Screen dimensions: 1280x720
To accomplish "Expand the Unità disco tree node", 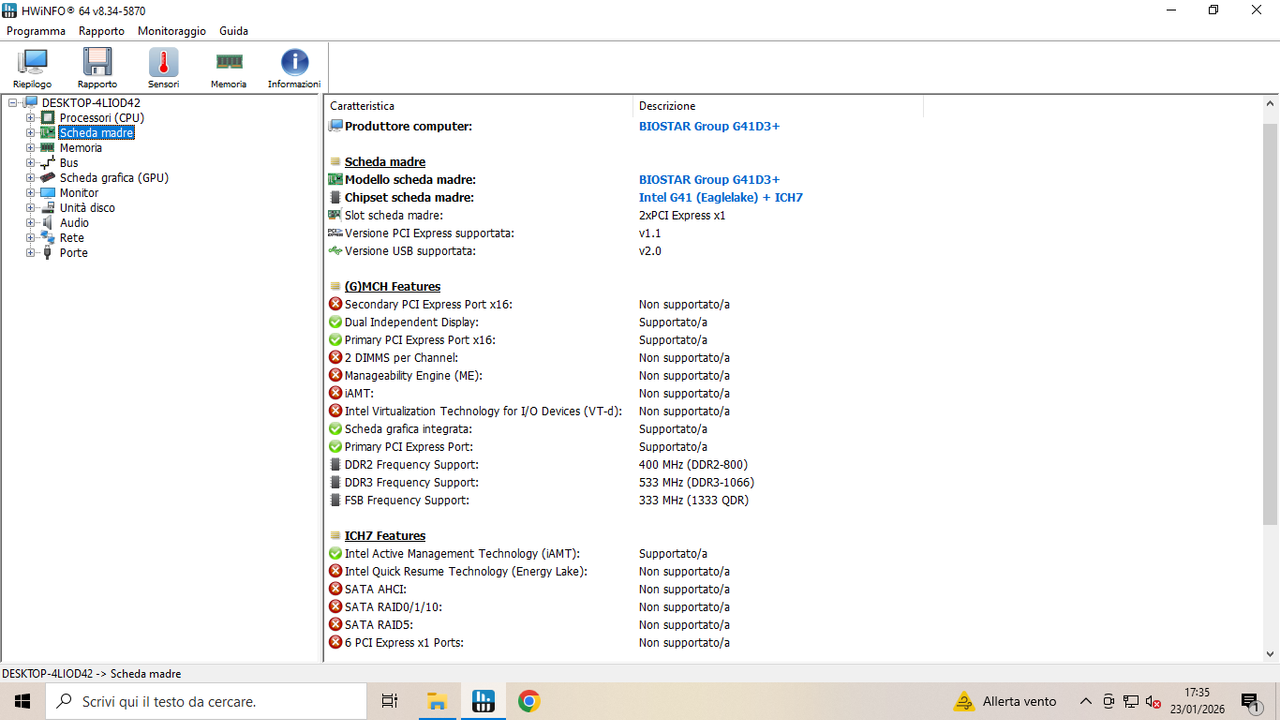I will coord(31,208).
